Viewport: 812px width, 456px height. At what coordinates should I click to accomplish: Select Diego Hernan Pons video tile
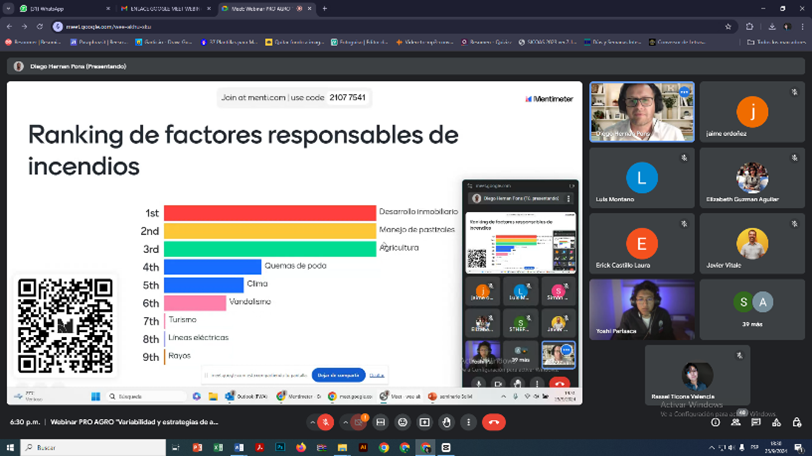642,112
